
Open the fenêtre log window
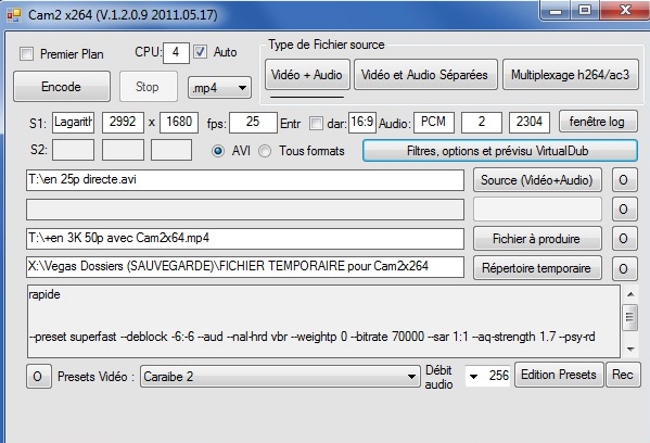[x=598, y=121]
